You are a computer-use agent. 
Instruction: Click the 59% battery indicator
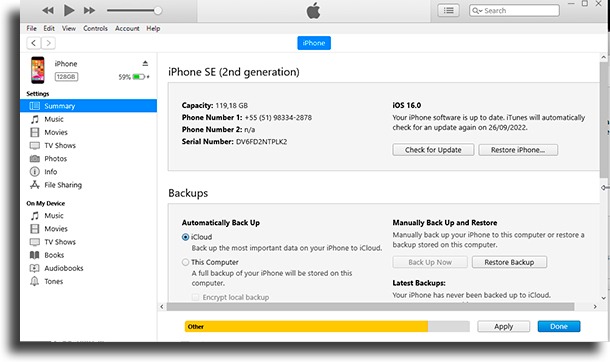pos(134,77)
